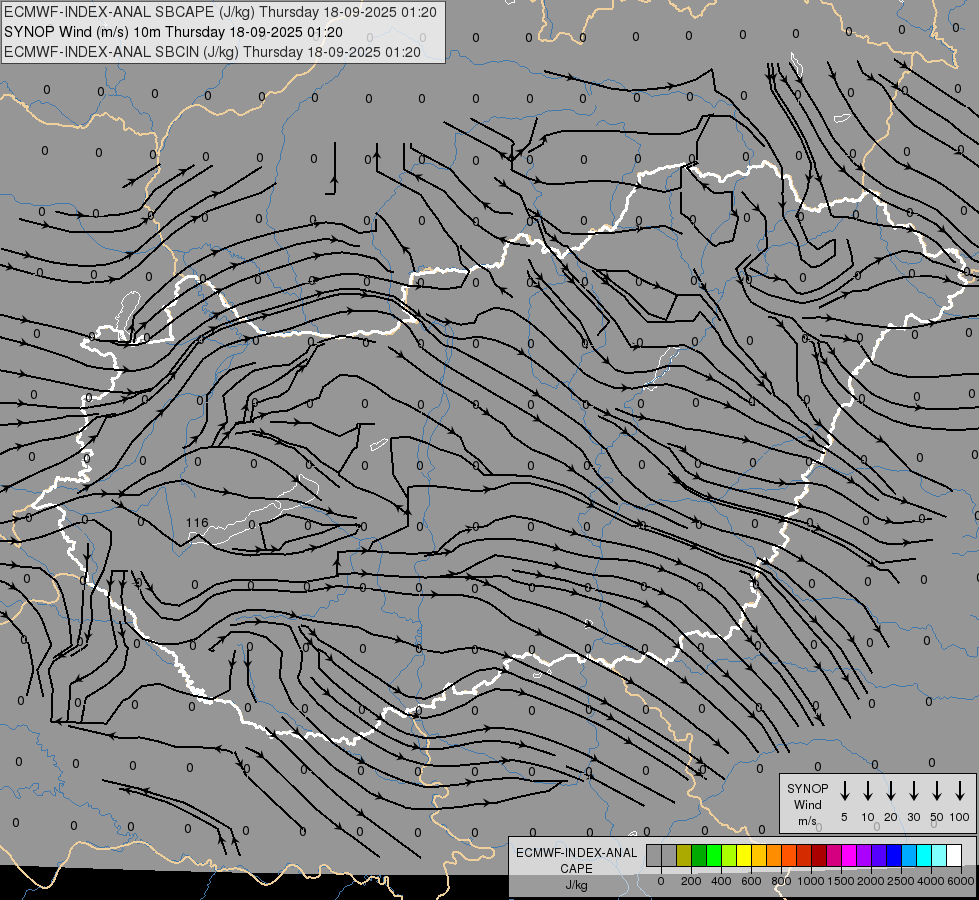
Task: Click the number 10 under the wind arrows
Action: click(x=868, y=817)
